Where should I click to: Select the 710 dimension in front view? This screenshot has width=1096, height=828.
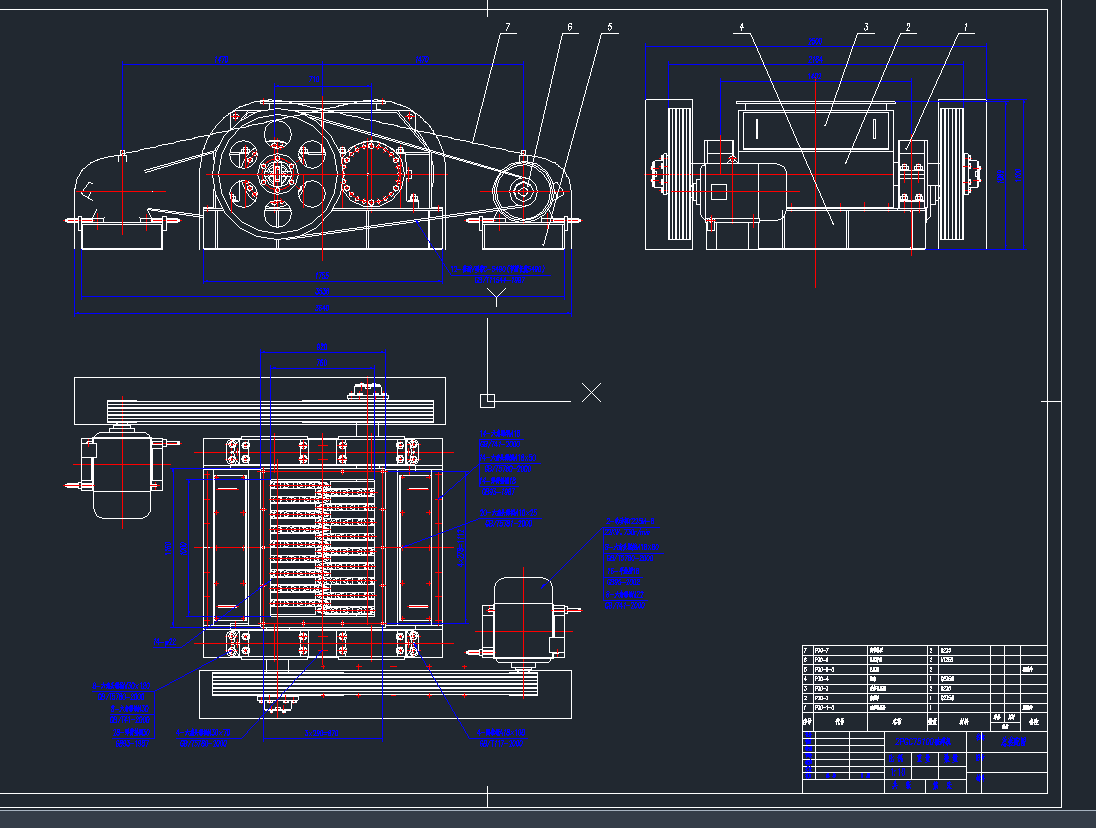314,78
